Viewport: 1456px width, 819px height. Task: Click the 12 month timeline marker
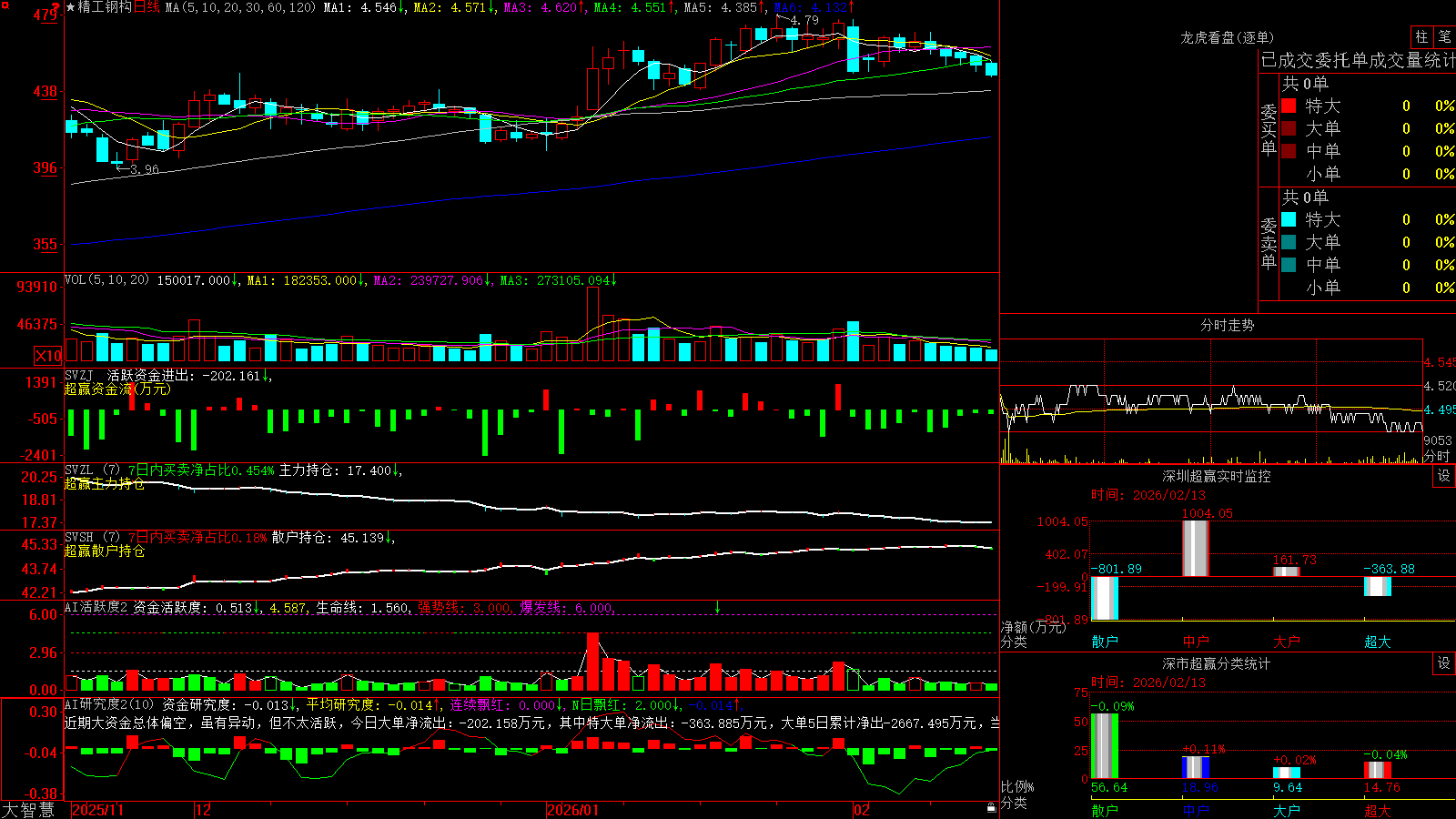point(204,810)
